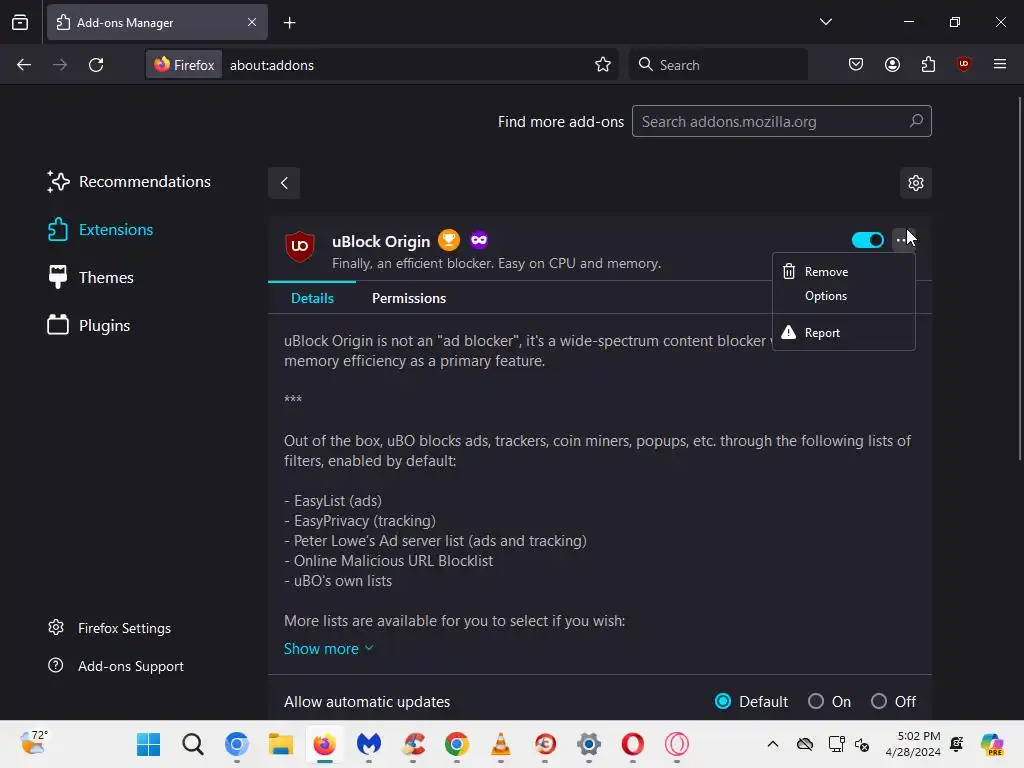Select Extensions in the sidebar
1024x768 pixels.
pyautogui.click(x=100, y=230)
